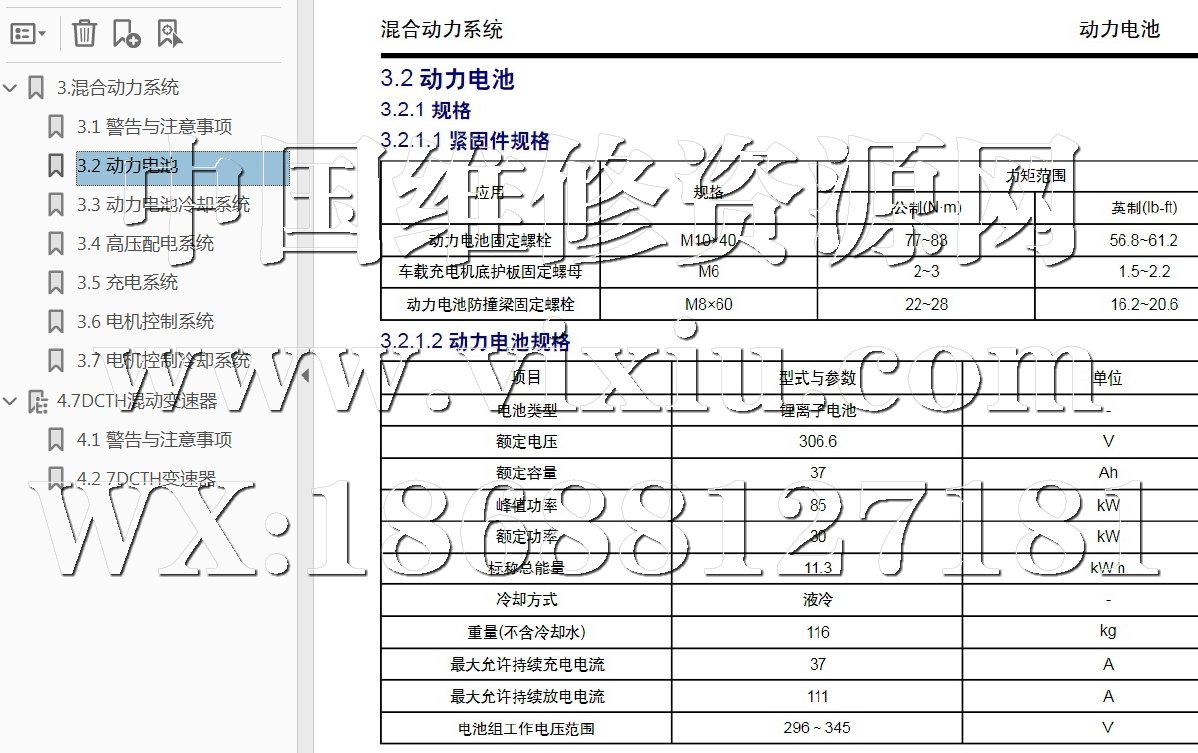The height and width of the screenshot is (753, 1198).
Task: Click the add new bookmark icon
Action: [x=126, y=34]
